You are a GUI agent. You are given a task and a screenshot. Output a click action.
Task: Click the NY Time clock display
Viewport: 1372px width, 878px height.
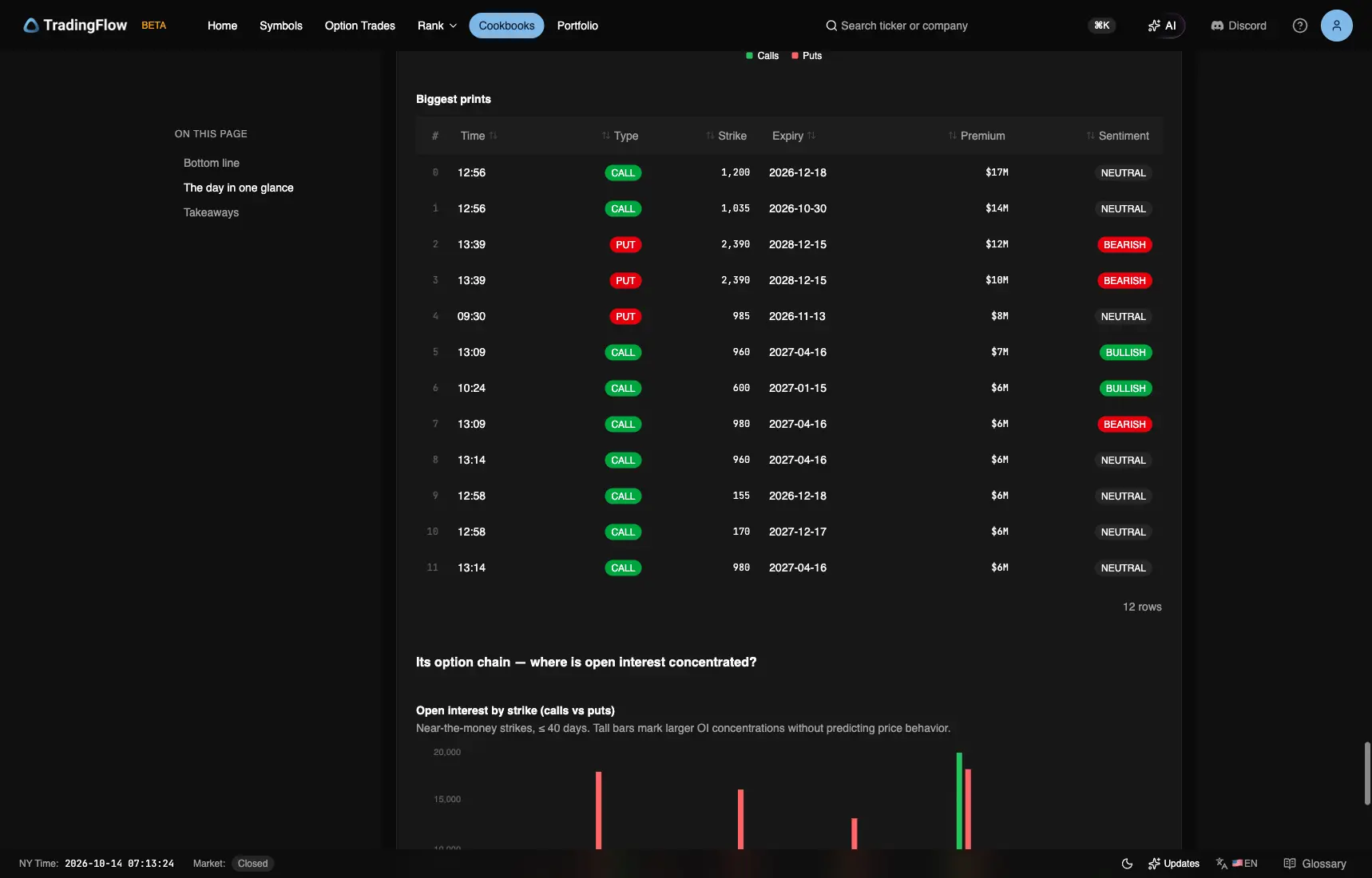click(x=97, y=864)
